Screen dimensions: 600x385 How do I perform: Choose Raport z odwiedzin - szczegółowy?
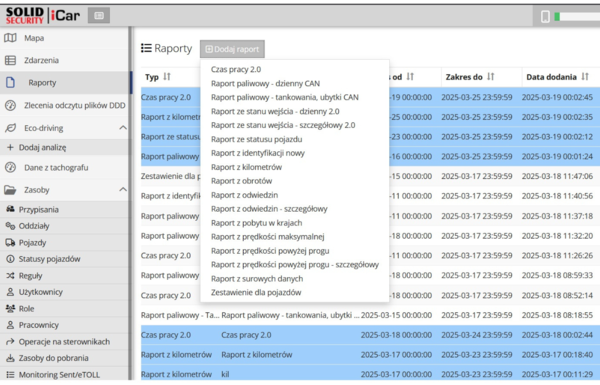(x=269, y=209)
